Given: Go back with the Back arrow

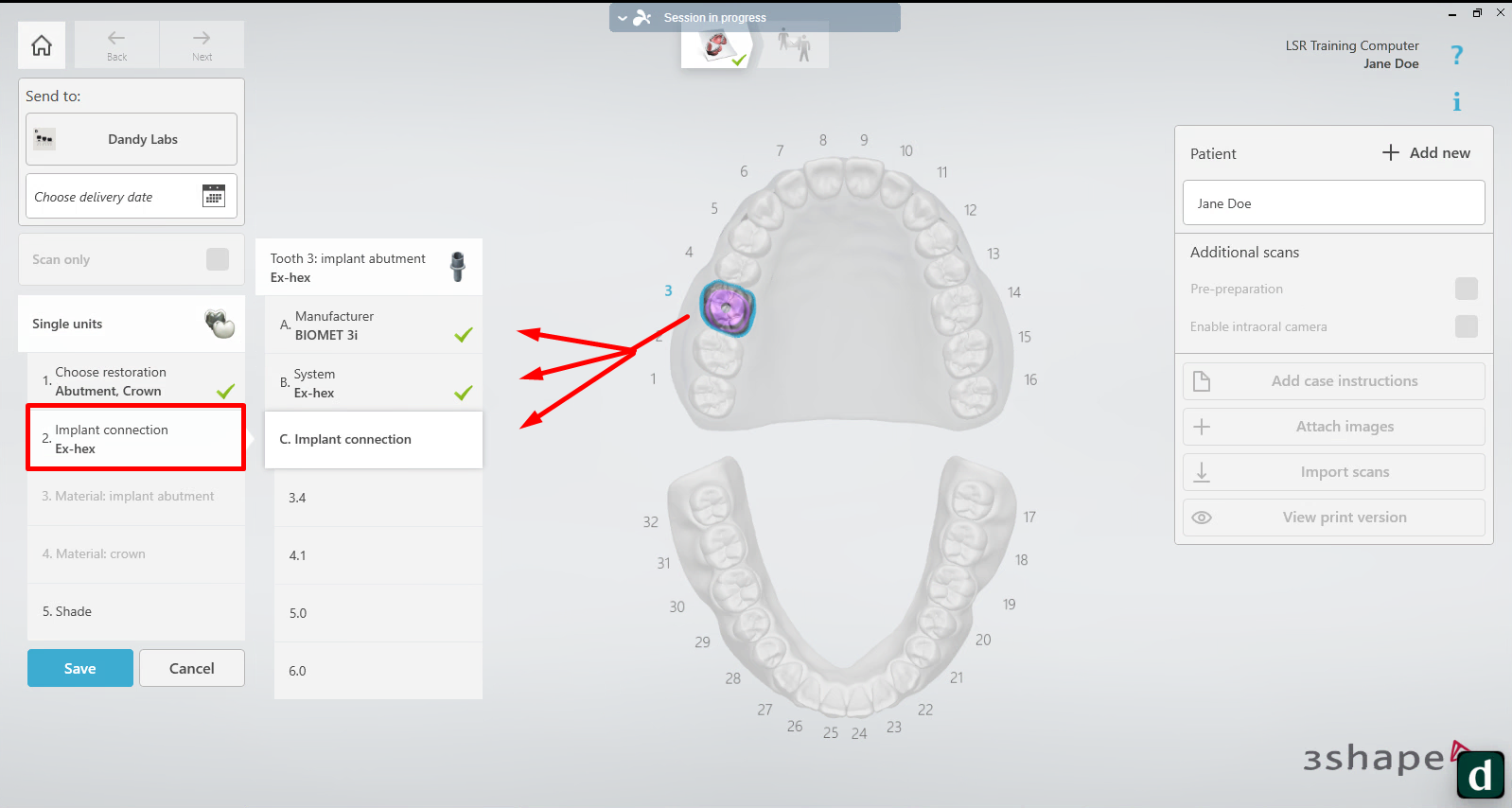Looking at the screenshot, I should [x=116, y=44].
